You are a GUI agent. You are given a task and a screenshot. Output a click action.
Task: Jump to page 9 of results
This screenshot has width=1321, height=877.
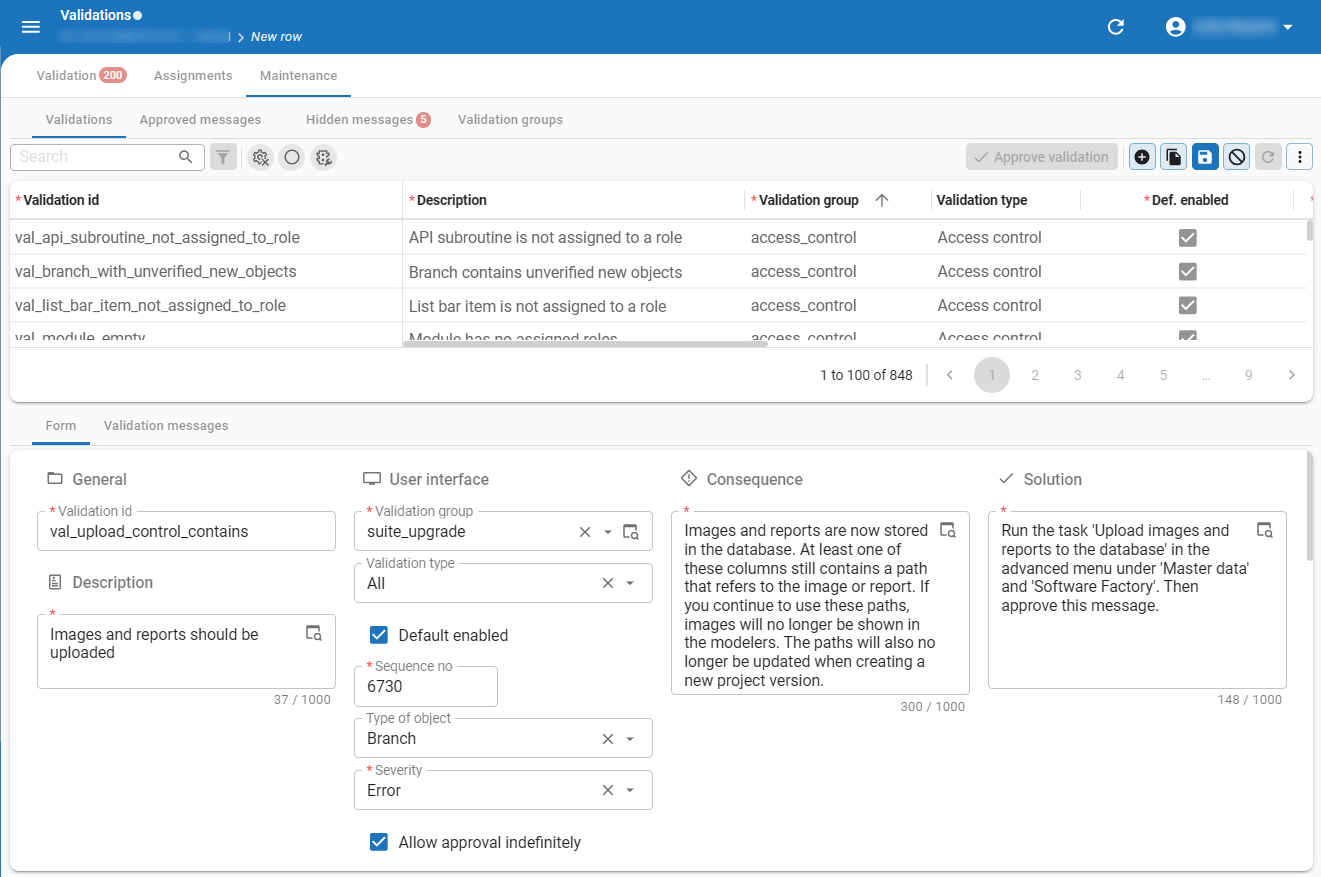(x=1249, y=375)
